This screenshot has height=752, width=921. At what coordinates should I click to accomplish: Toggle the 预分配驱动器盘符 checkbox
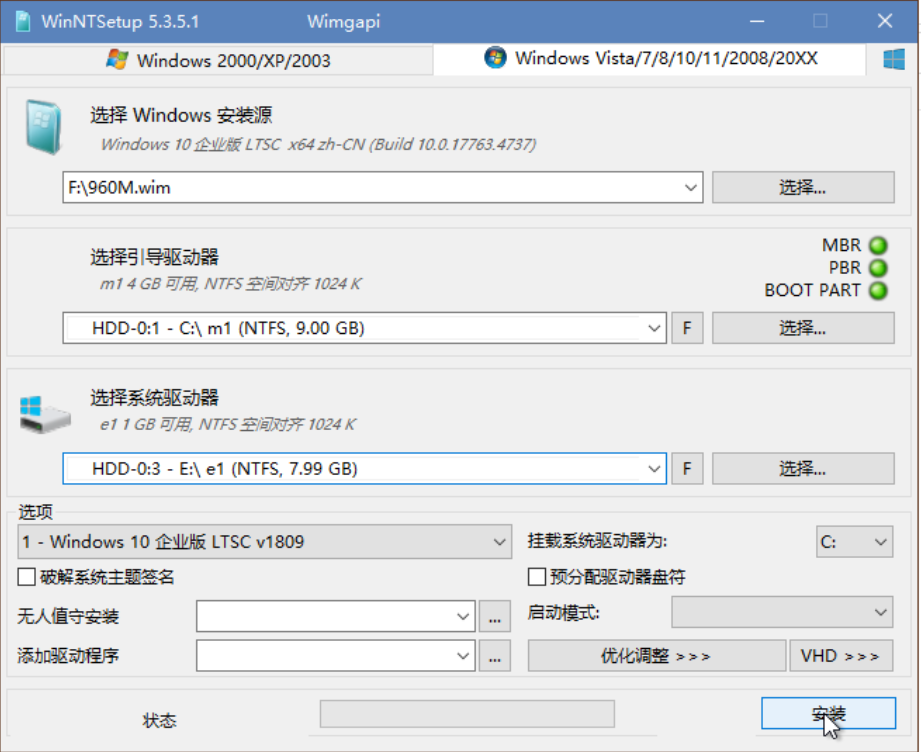pos(537,577)
